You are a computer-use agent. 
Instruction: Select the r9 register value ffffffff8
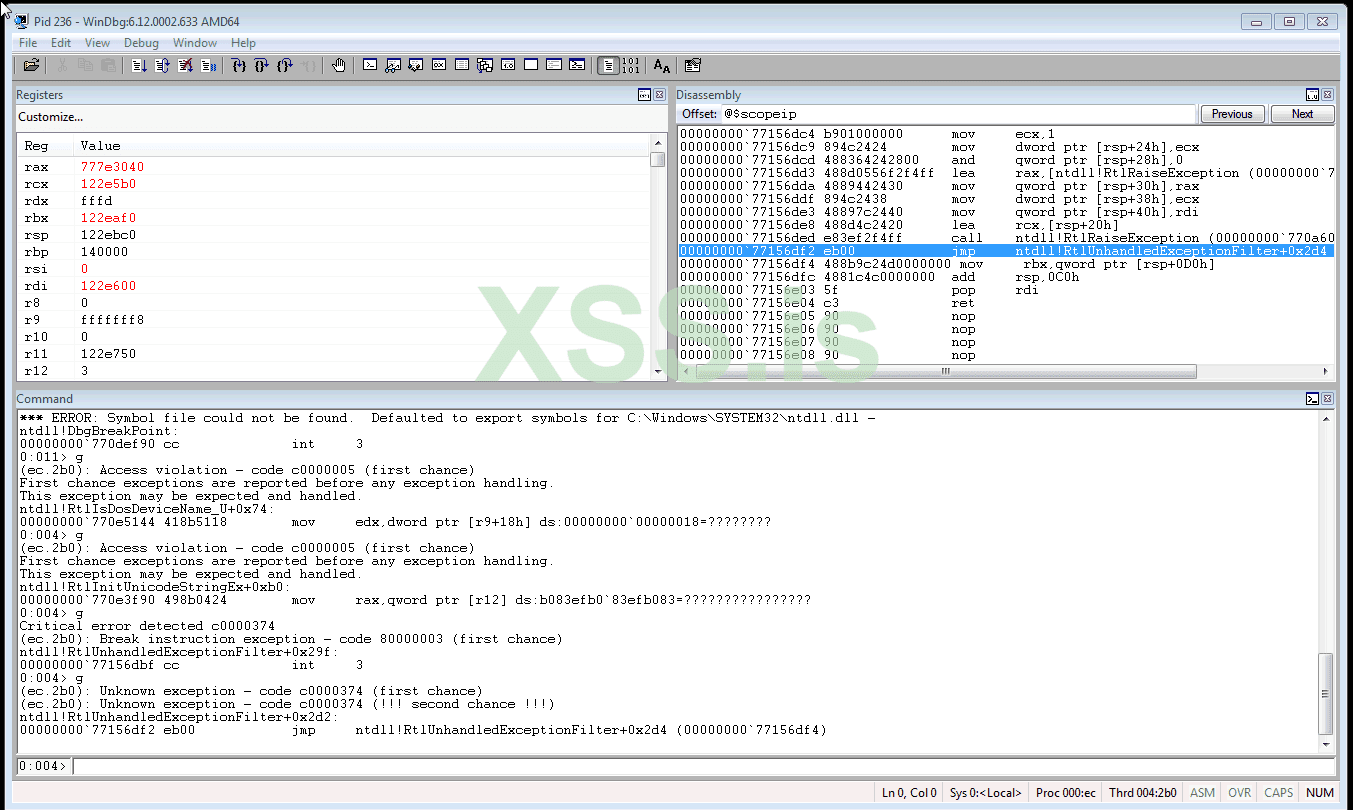pyautogui.click(x=112, y=320)
